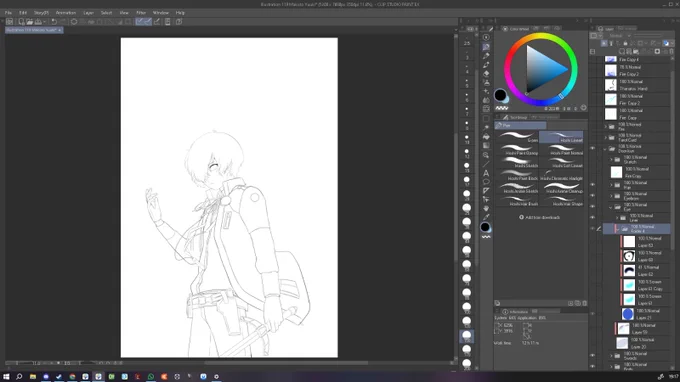
Task: Choose the Hoshi Sketch brush
Action: [x=517, y=162]
